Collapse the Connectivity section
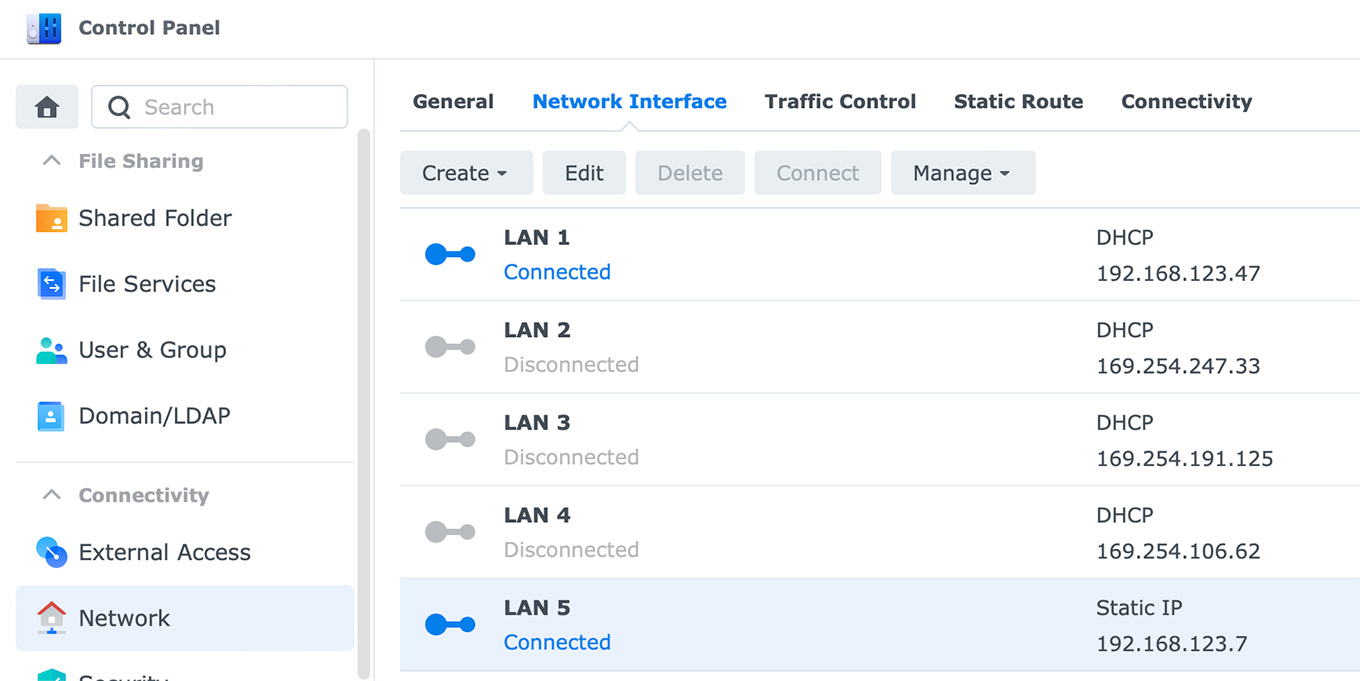This screenshot has height=681, width=1360. point(52,495)
